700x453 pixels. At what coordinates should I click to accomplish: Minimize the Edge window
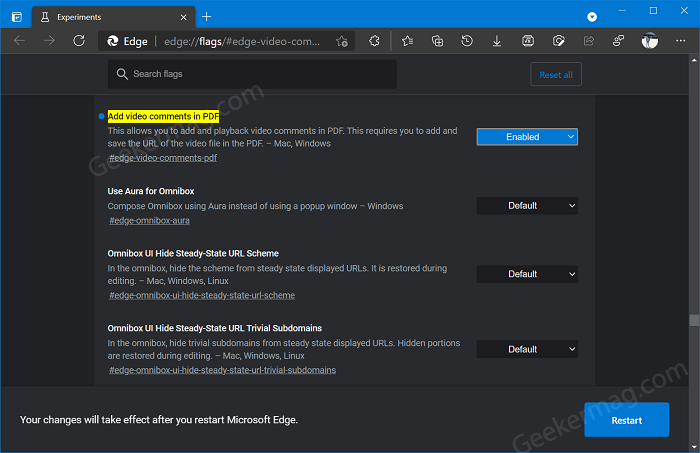622,10
